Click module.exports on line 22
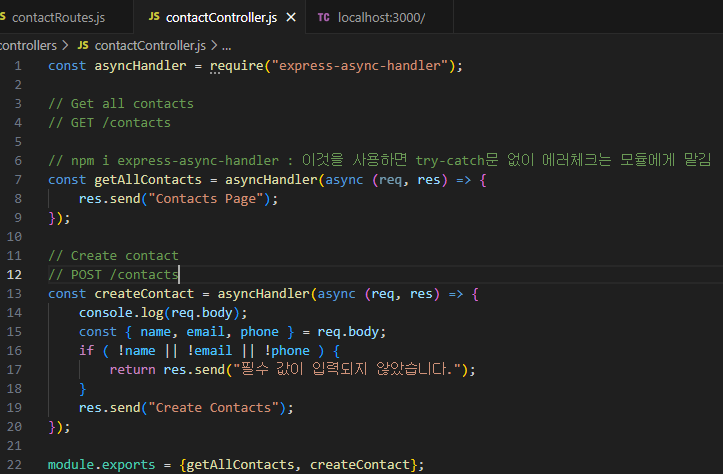Image resolution: width=723 pixels, height=474 pixels. [x=101, y=465]
